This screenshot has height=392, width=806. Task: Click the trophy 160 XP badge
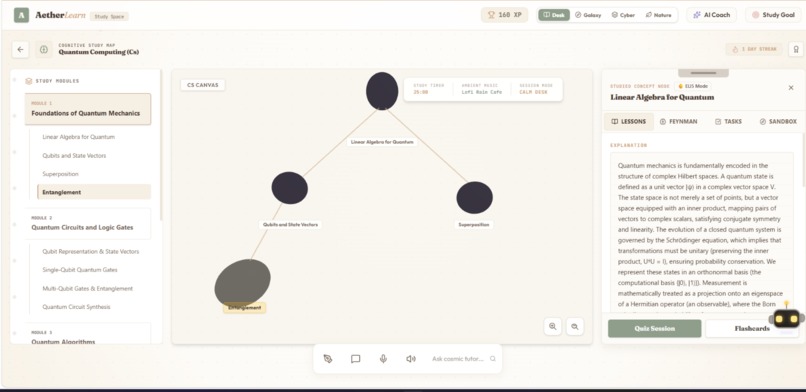point(504,15)
